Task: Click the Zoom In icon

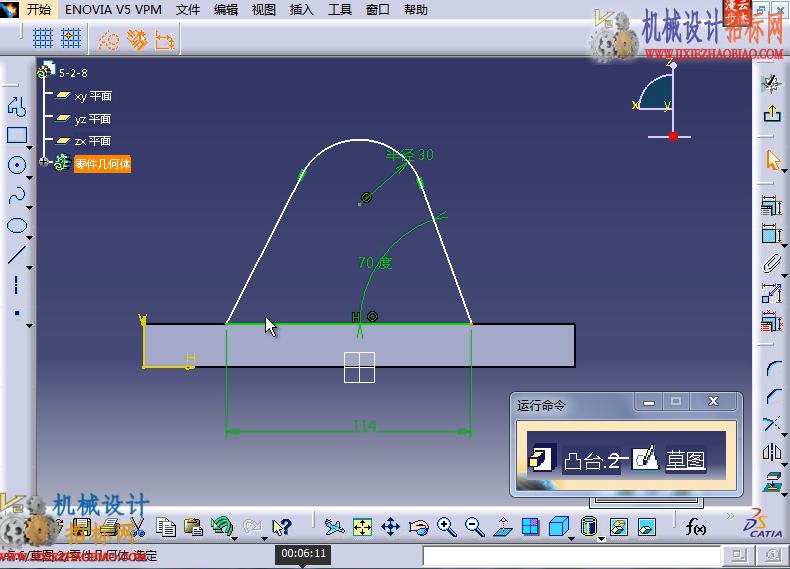Action: pyautogui.click(x=446, y=527)
